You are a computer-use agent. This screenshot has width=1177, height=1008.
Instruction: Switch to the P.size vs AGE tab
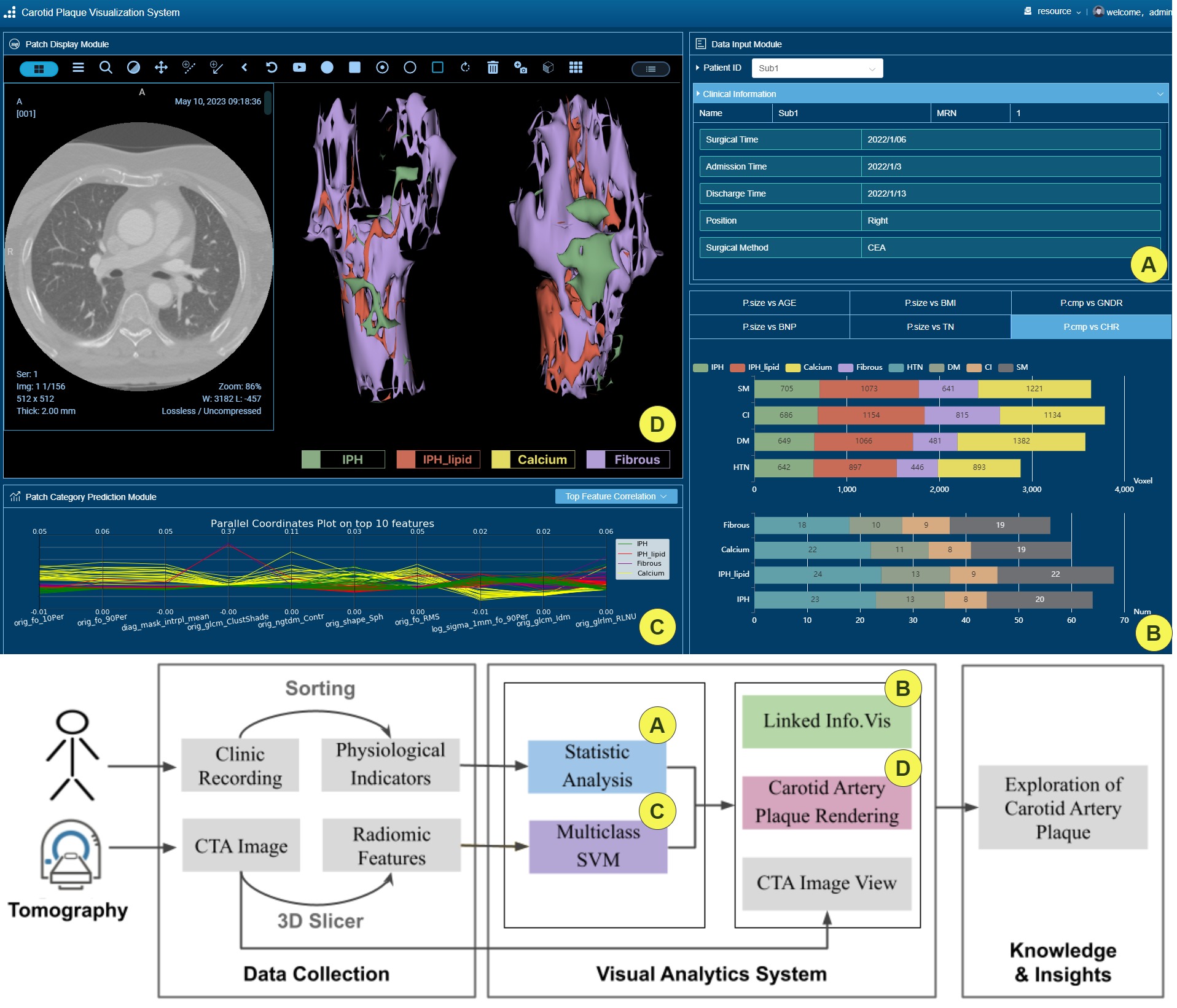(x=769, y=303)
